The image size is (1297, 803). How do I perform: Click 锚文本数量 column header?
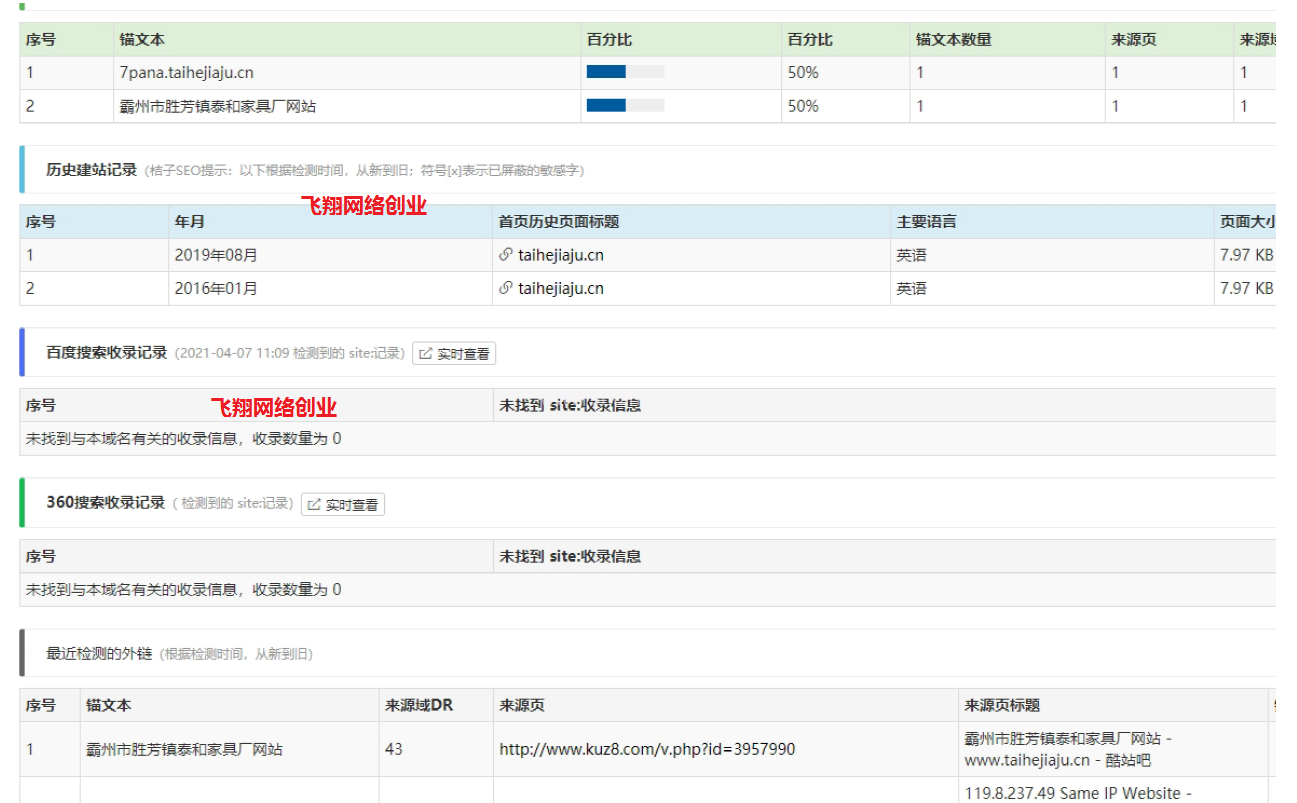tap(953, 40)
